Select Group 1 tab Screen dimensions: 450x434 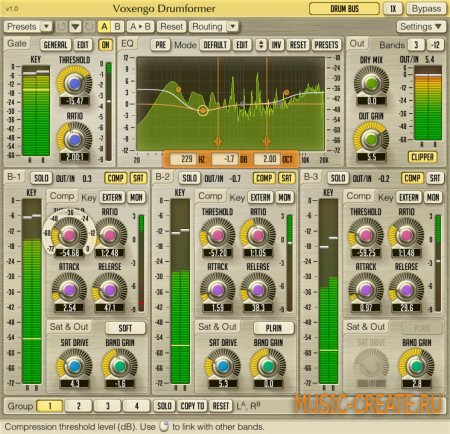50,406
